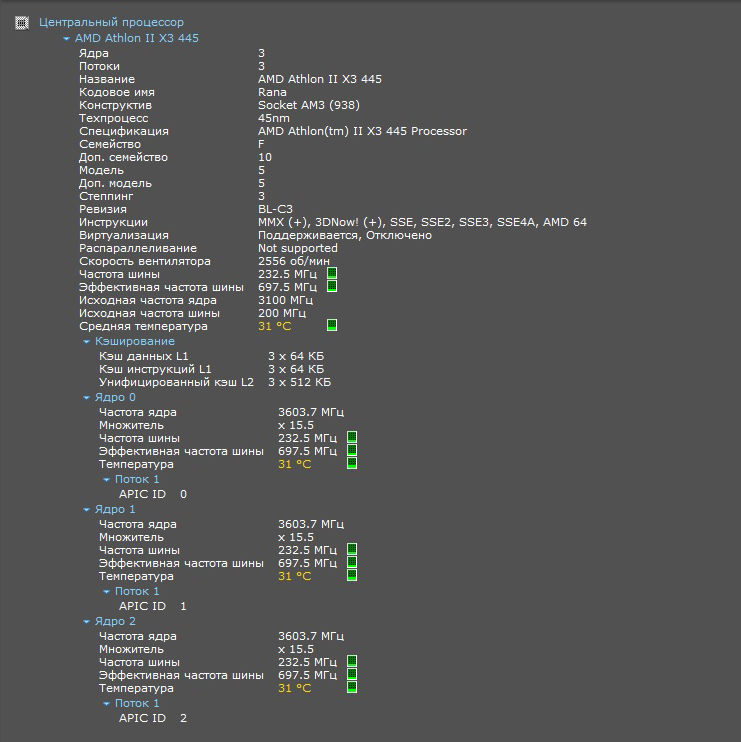The image size is (741, 742).
Task: Select the Степпинг row
Action: point(172,196)
